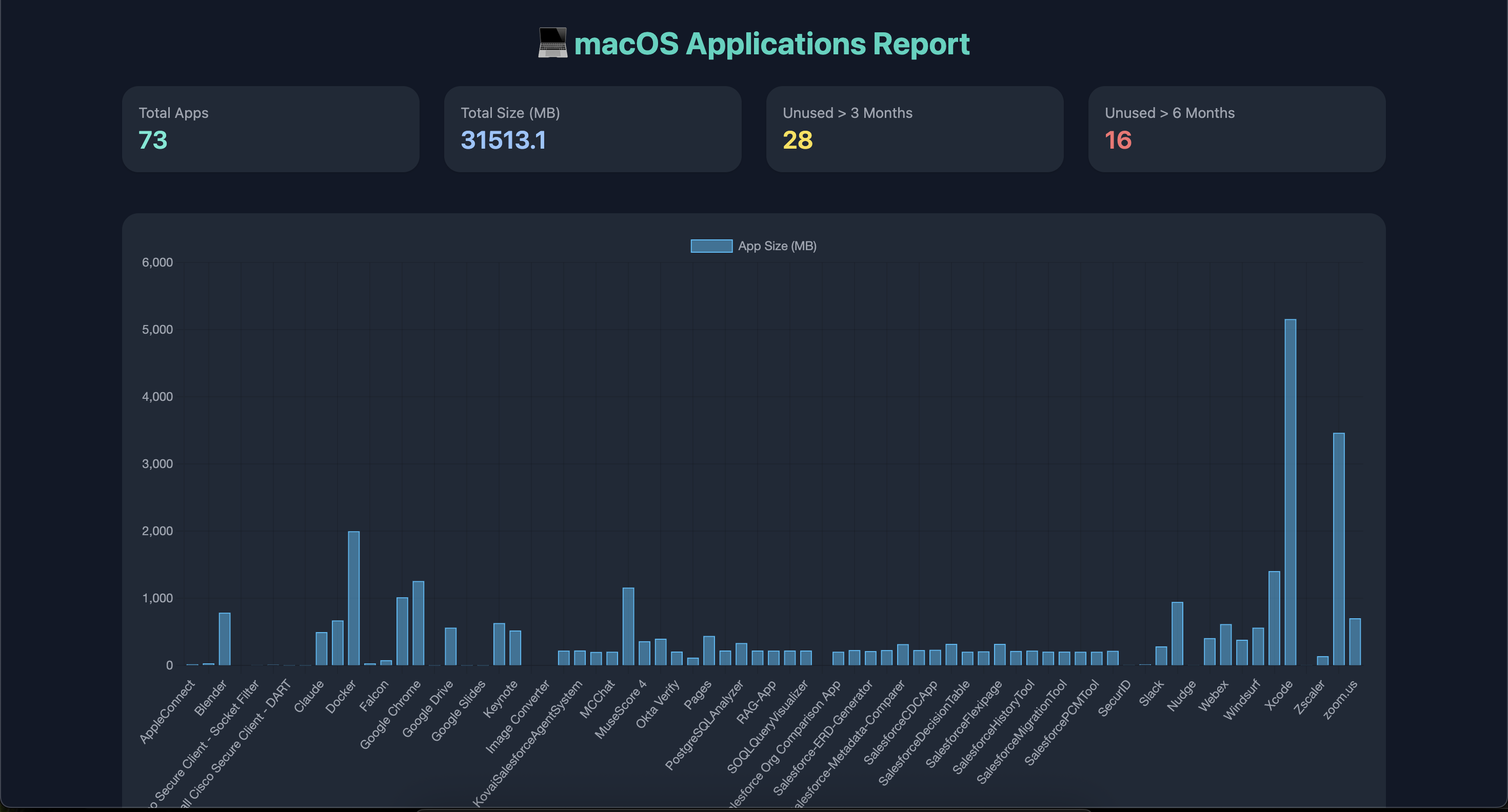Viewport: 1508px width, 812px height.
Task: Click the Windsurf bar in chart
Action: (x=1258, y=646)
